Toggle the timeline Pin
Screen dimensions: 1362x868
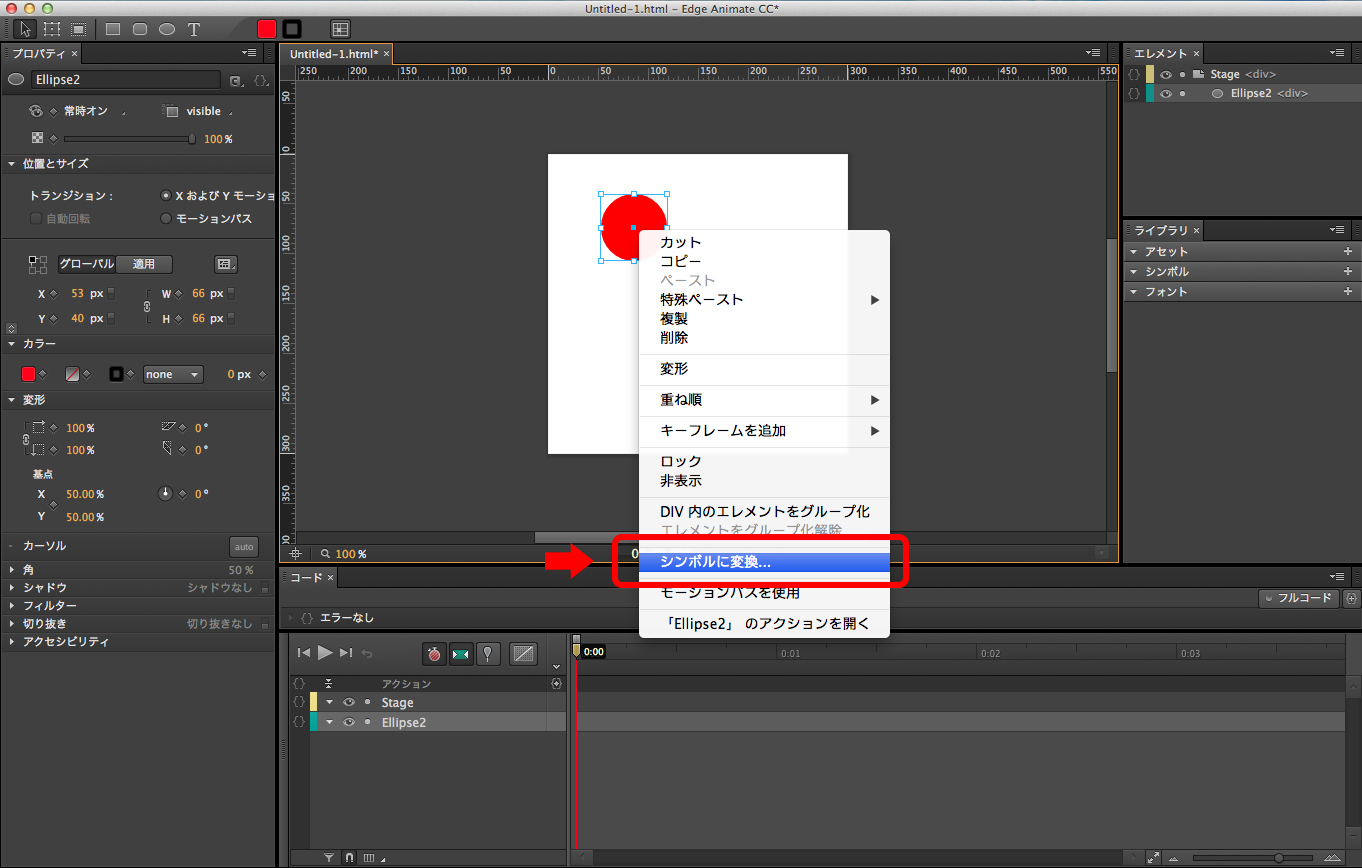487,654
